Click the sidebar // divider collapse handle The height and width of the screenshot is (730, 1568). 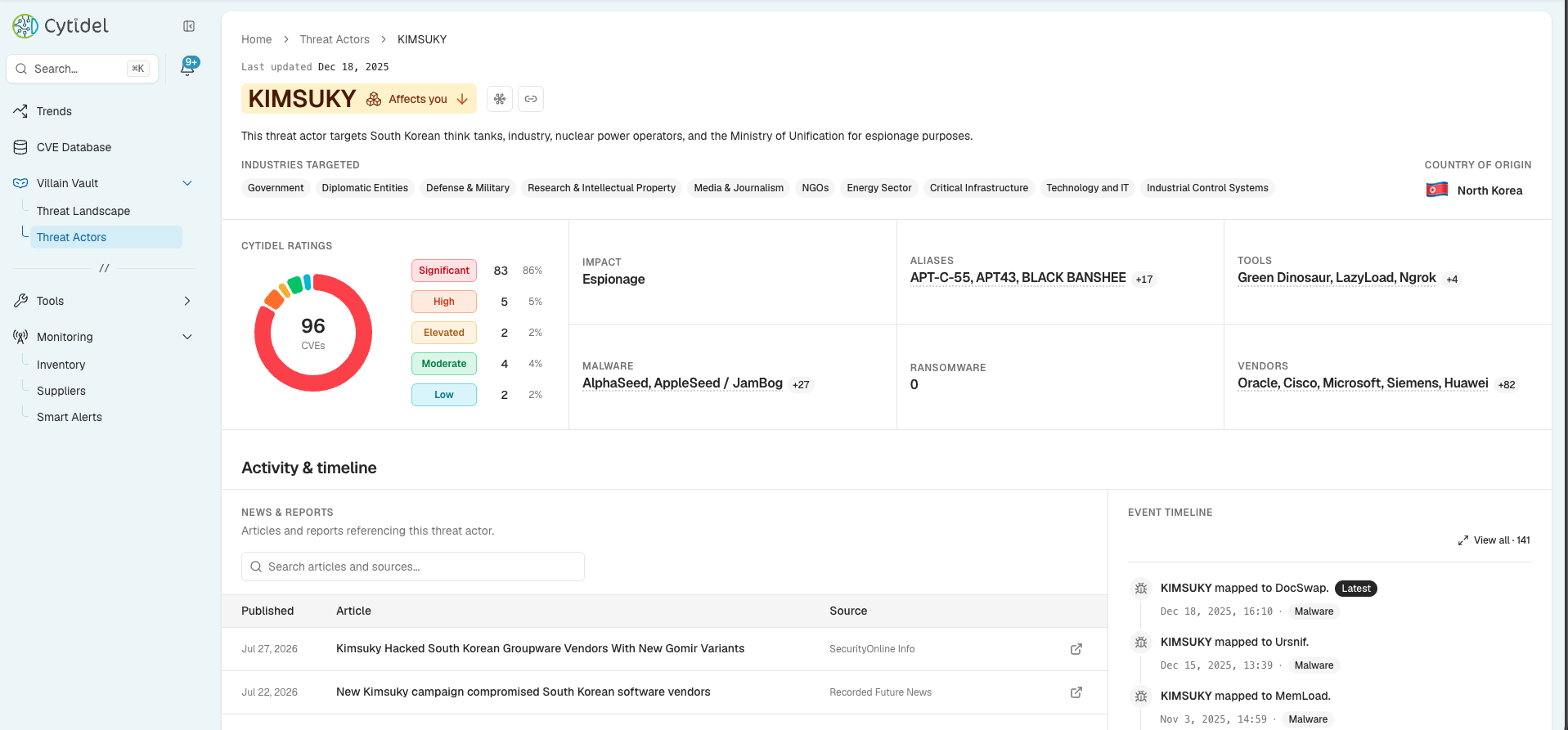click(x=104, y=268)
